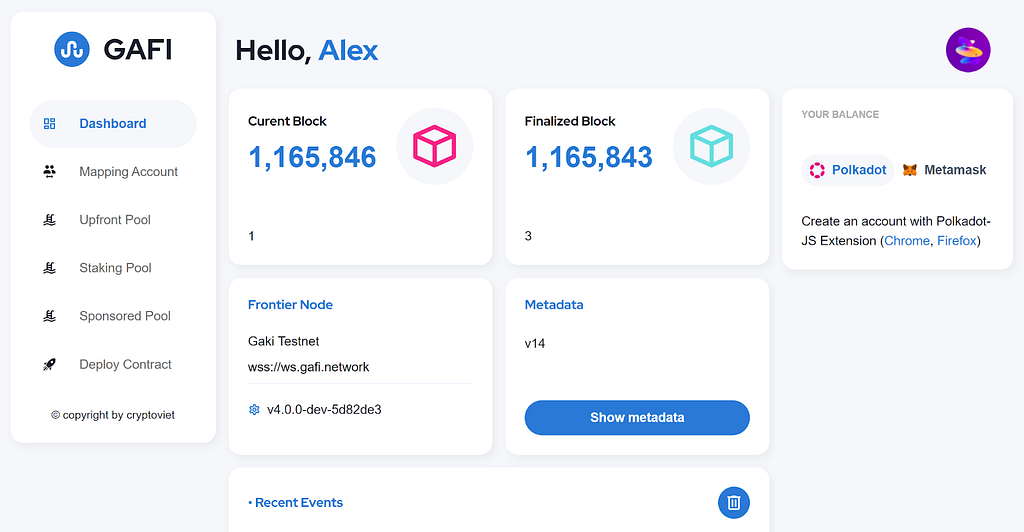
Task: Click the teal Finalized Block cube icon
Action: [711, 147]
